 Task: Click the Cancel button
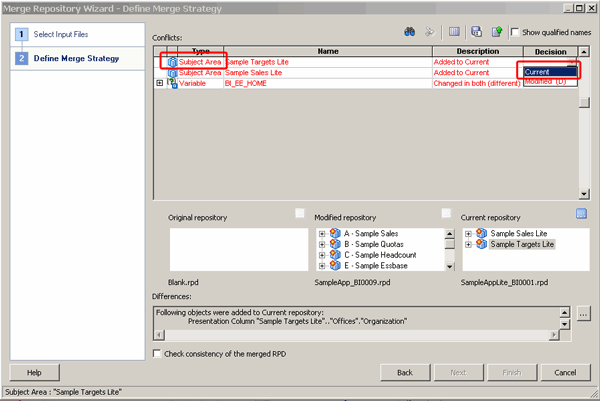[x=565, y=373]
